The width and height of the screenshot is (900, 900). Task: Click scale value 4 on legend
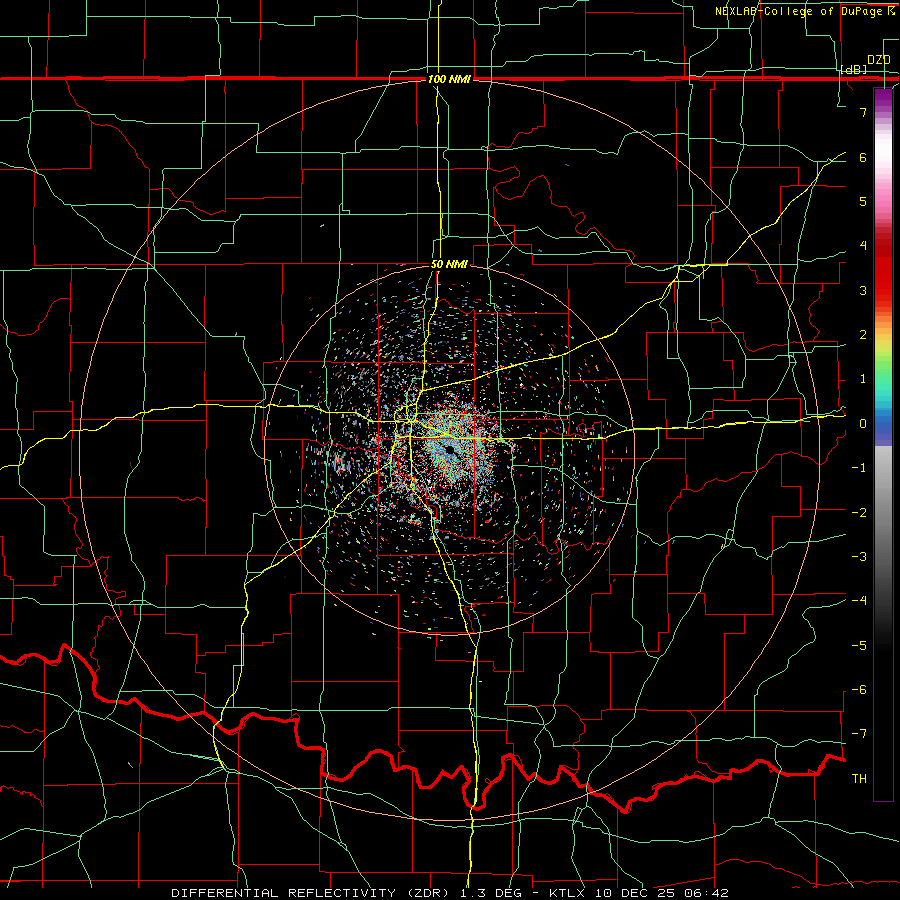tap(863, 246)
